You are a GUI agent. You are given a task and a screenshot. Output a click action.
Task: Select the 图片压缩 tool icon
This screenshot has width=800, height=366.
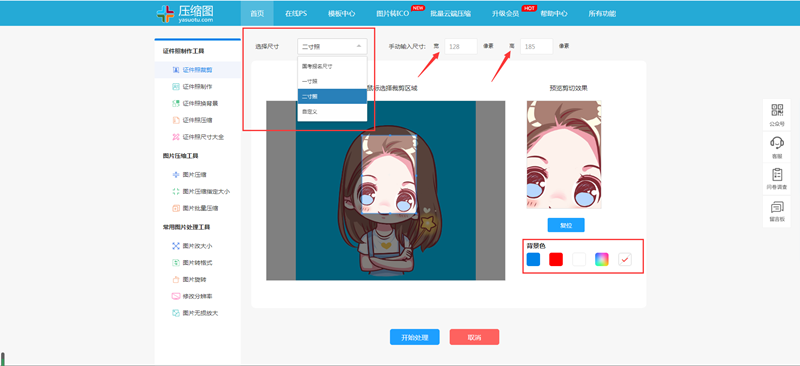(x=176, y=175)
